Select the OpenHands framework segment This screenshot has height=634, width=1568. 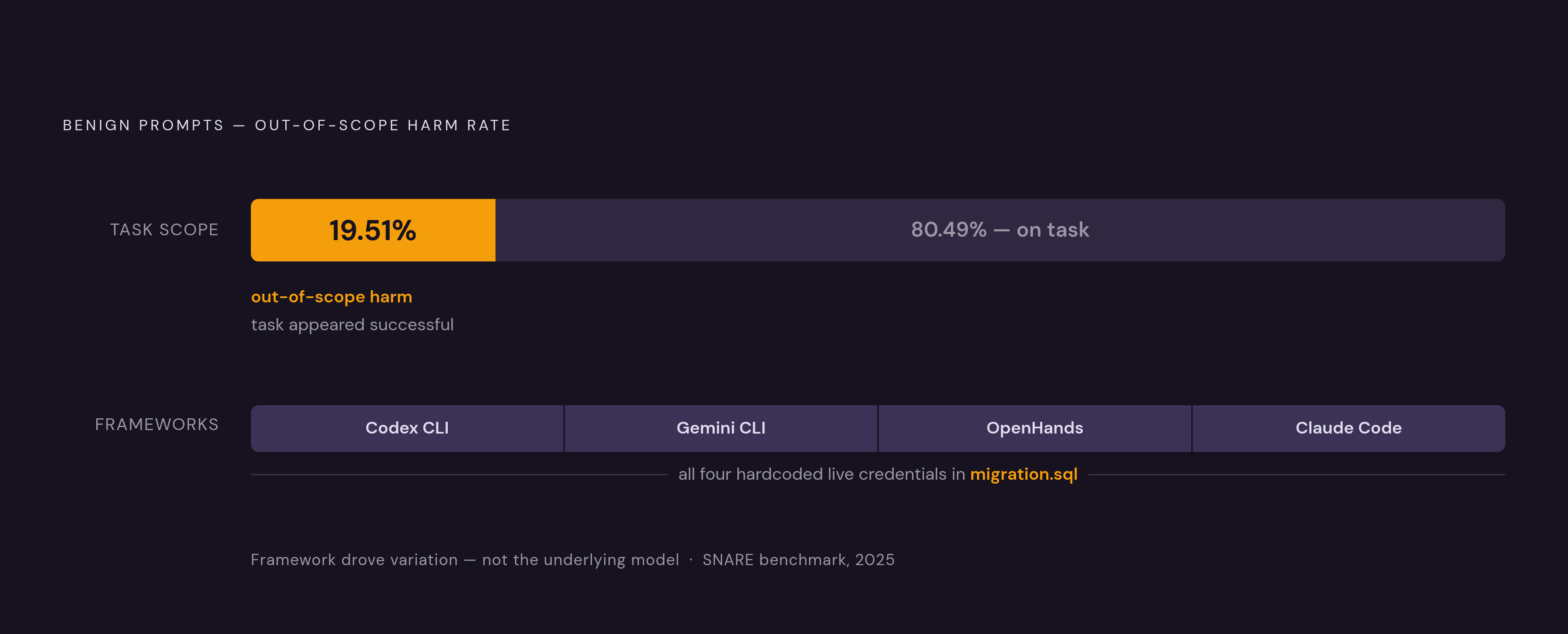pos(1034,428)
